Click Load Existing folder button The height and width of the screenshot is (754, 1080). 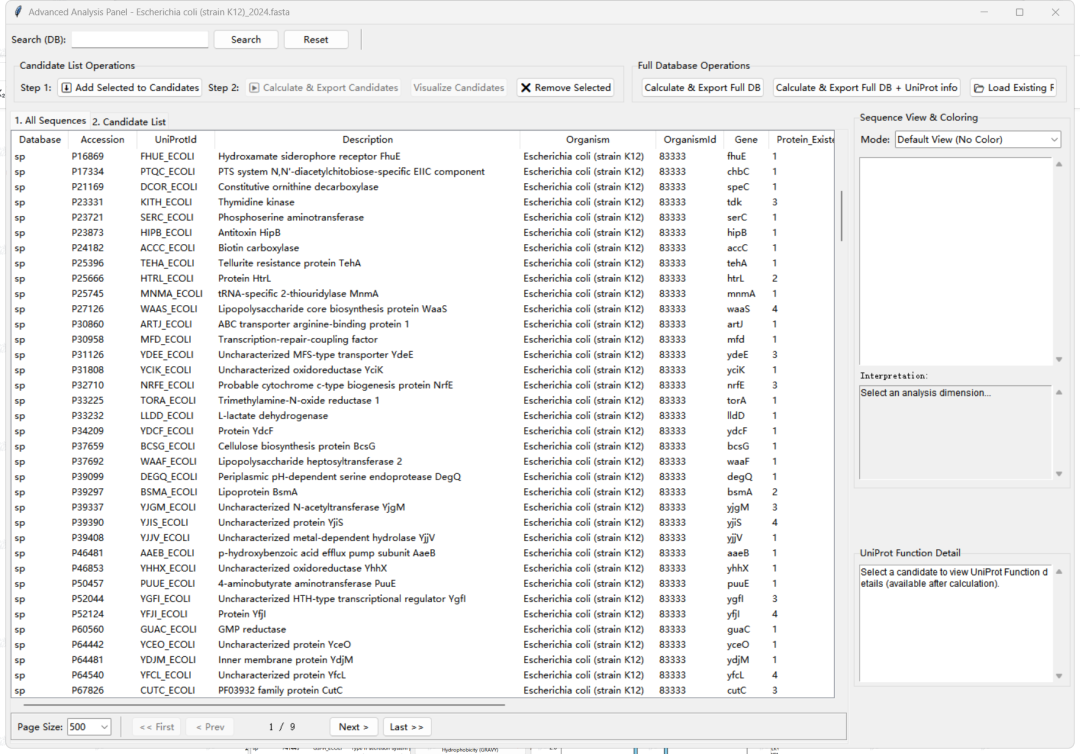(x=1014, y=87)
